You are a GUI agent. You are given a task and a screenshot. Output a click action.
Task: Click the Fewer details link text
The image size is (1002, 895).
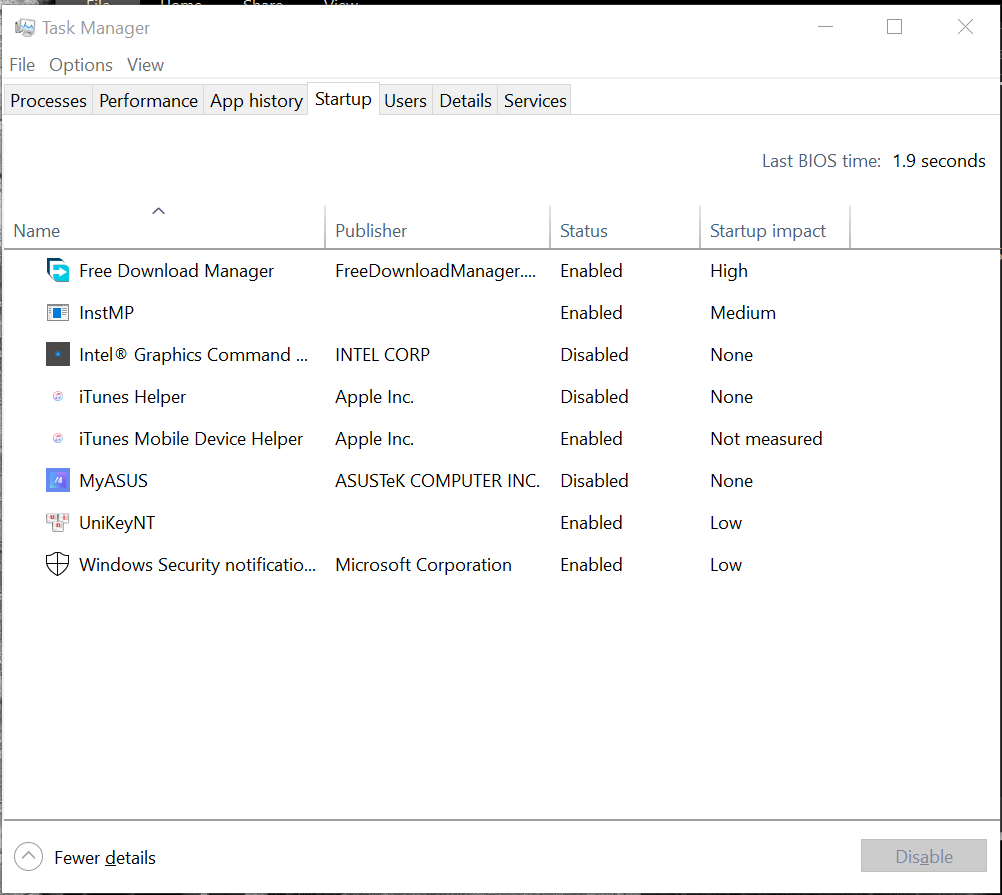[x=105, y=857]
